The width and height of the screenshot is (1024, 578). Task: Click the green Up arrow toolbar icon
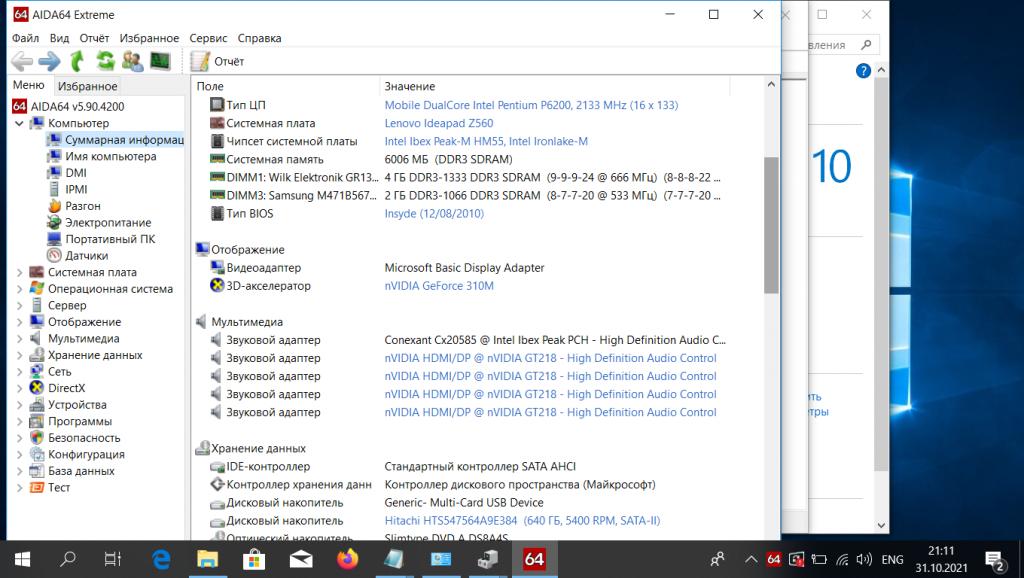click(x=77, y=61)
